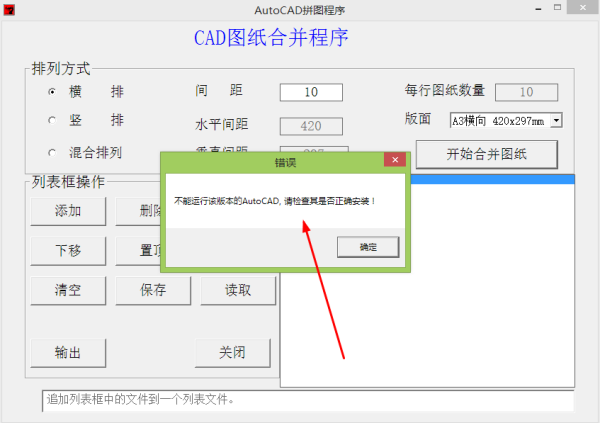Click the A3横向 420x297mm combo box text

coord(498,121)
